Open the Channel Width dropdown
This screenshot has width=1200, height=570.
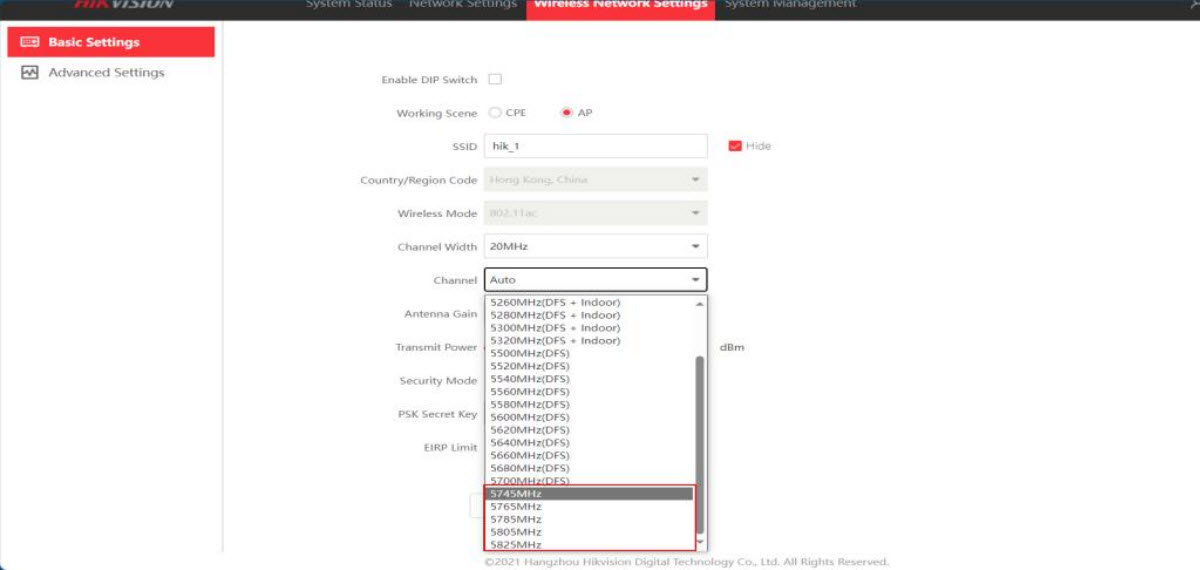(595, 247)
